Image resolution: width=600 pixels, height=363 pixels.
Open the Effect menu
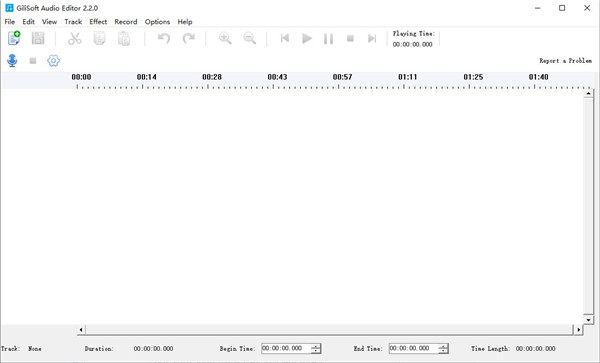[x=98, y=22]
